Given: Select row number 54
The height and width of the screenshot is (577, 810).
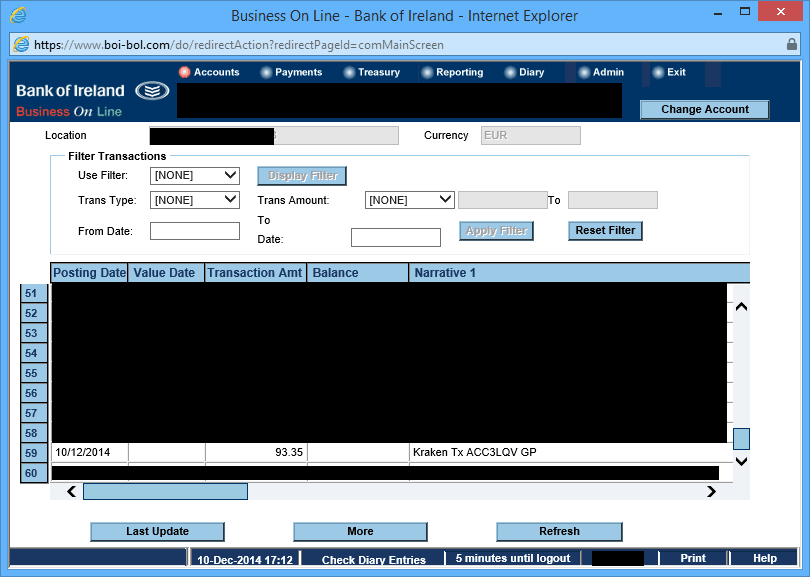Looking at the screenshot, I should (34, 353).
